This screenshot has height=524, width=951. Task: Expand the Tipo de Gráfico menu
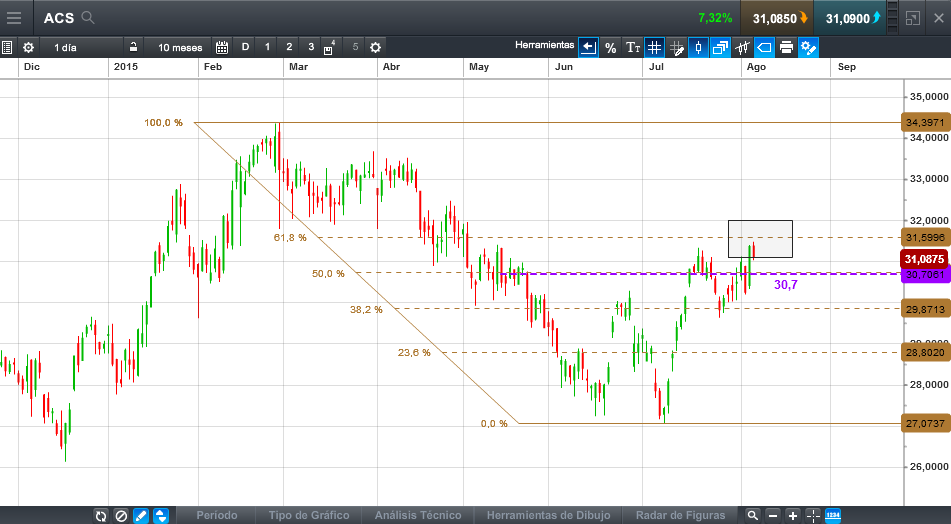(309, 516)
